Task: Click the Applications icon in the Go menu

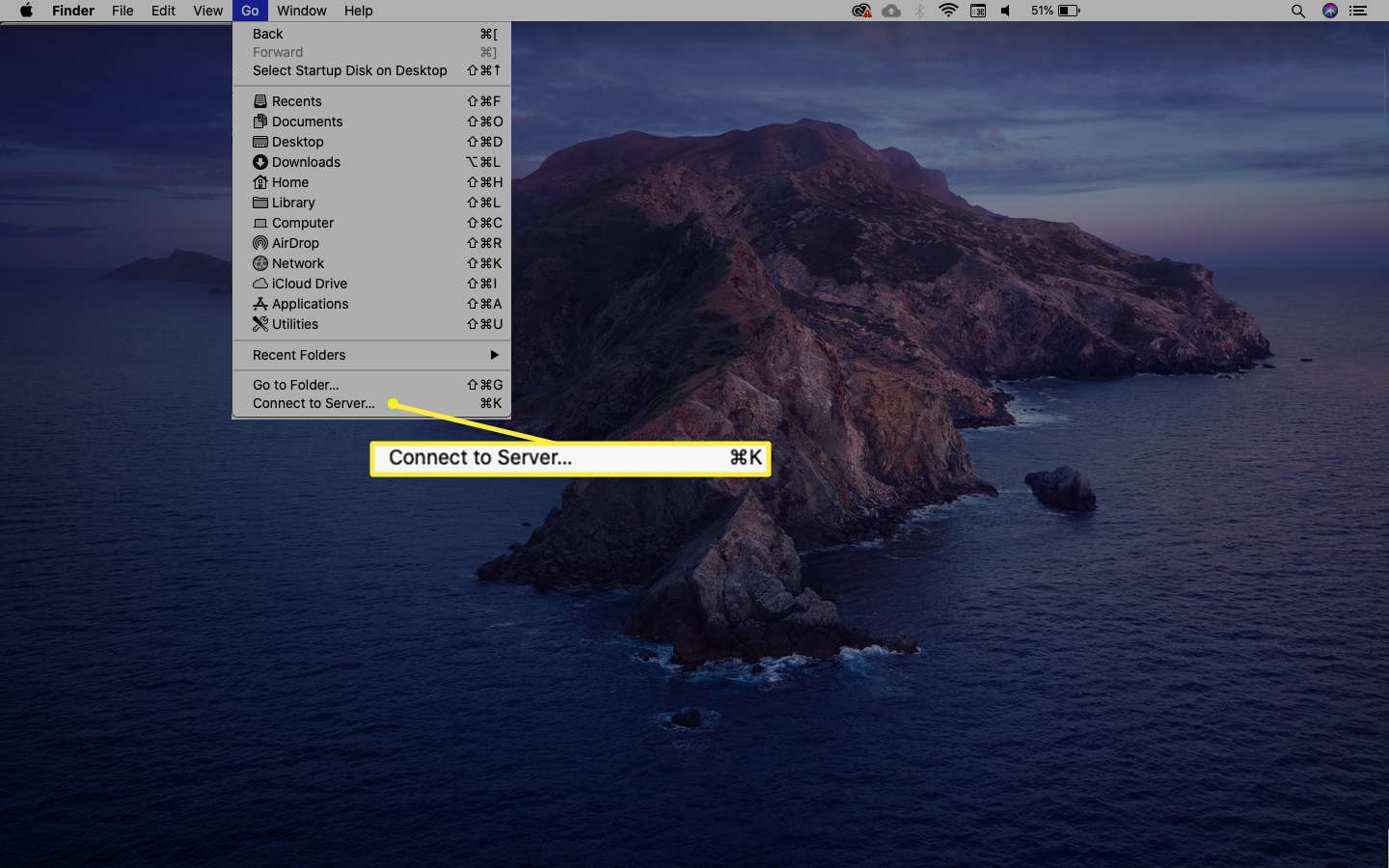Action: (x=259, y=304)
